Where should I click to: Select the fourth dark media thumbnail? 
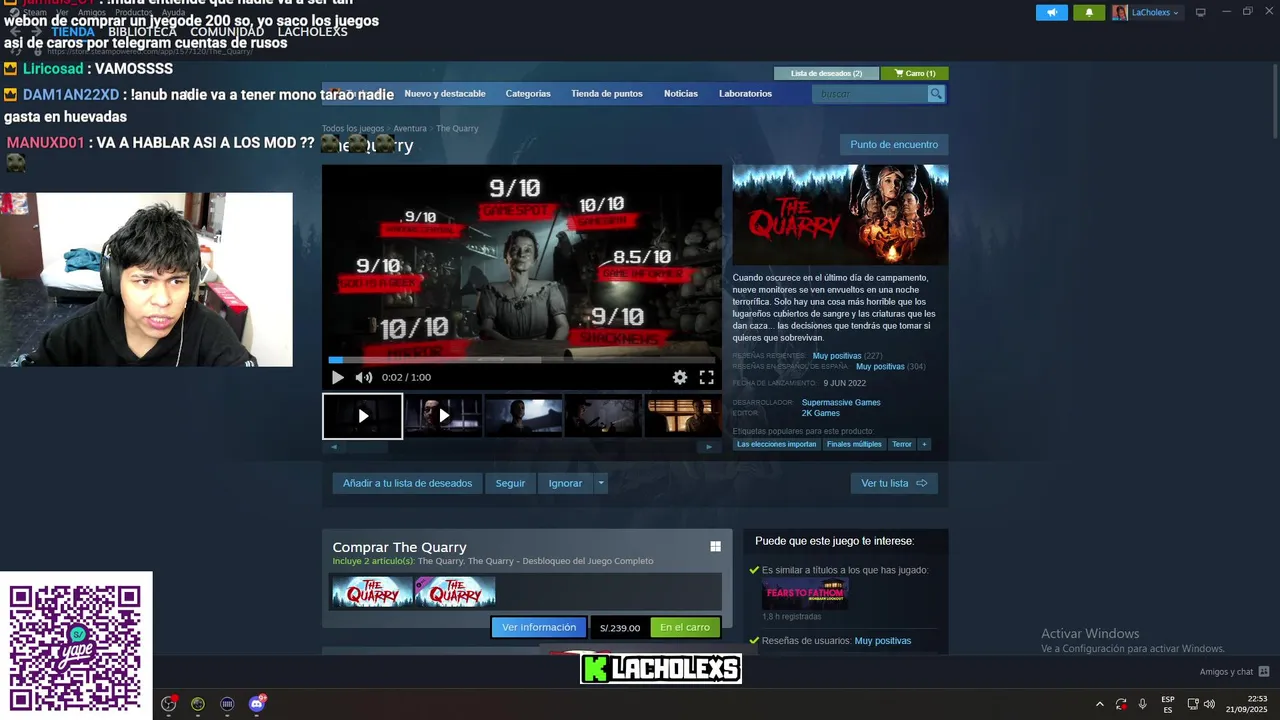tap(603, 416)
